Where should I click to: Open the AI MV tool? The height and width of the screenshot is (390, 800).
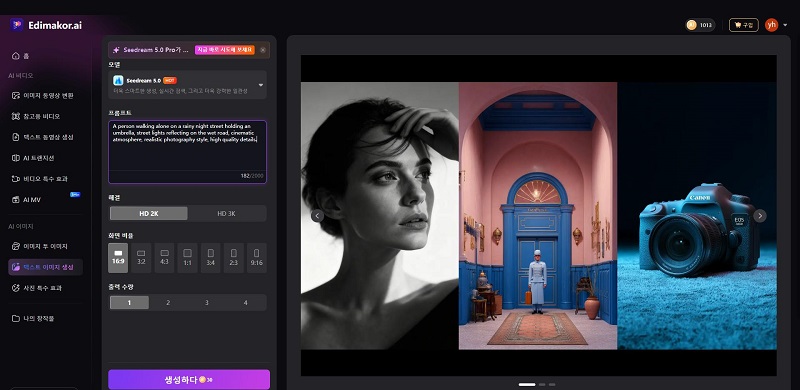point(27,200)
